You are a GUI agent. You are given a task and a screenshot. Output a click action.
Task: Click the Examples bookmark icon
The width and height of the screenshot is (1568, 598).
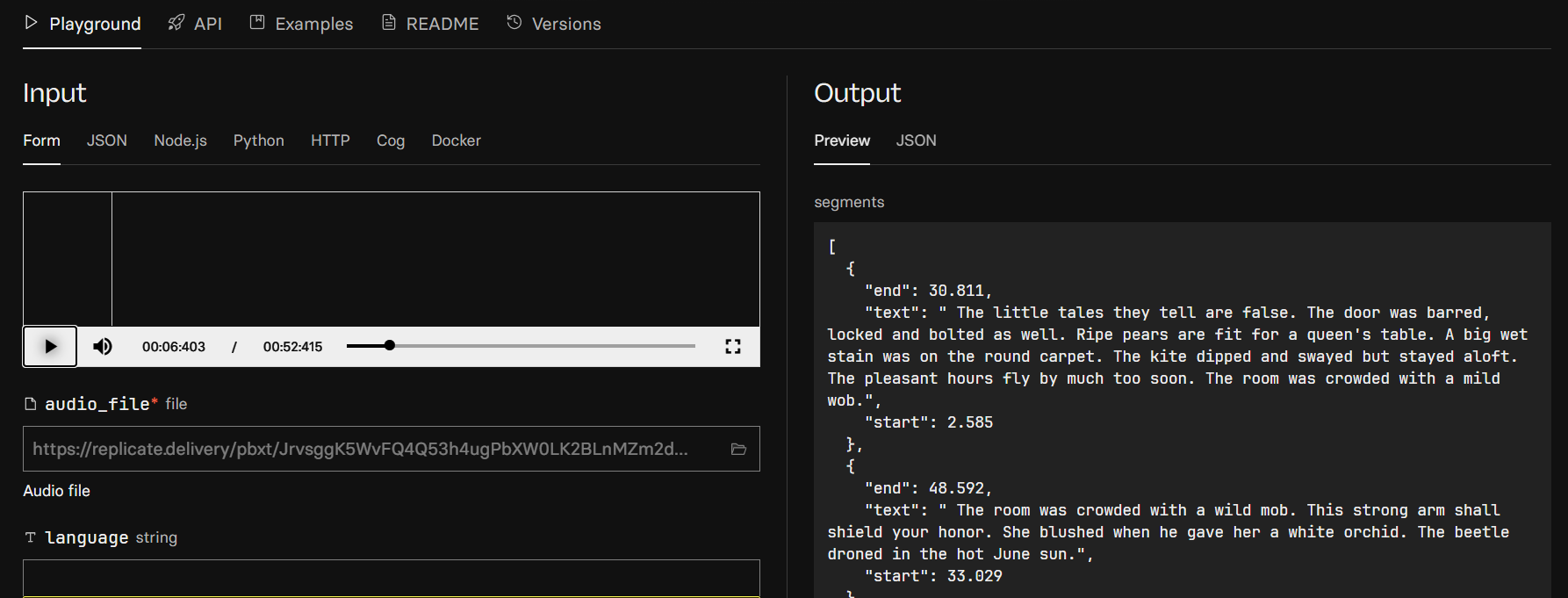pyautogui.click(x=257, y=22)
